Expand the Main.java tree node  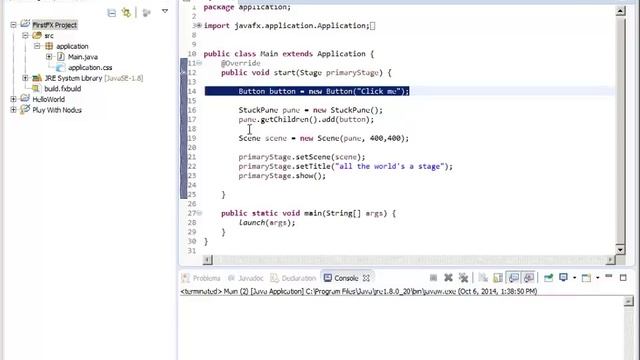(x=49, y=57)
